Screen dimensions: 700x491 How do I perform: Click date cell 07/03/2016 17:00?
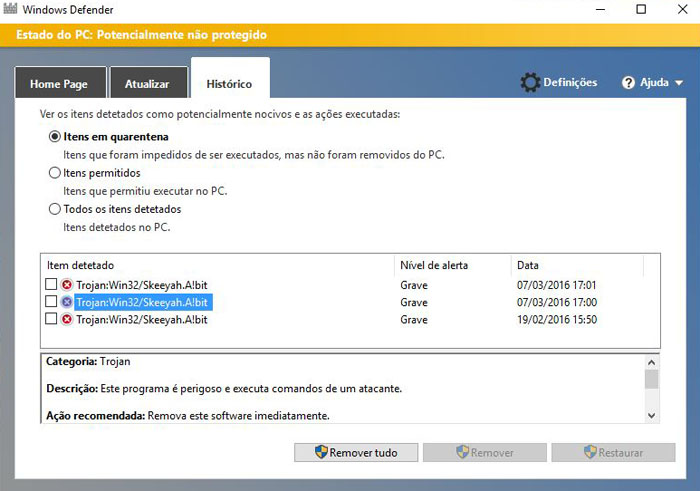557,302
